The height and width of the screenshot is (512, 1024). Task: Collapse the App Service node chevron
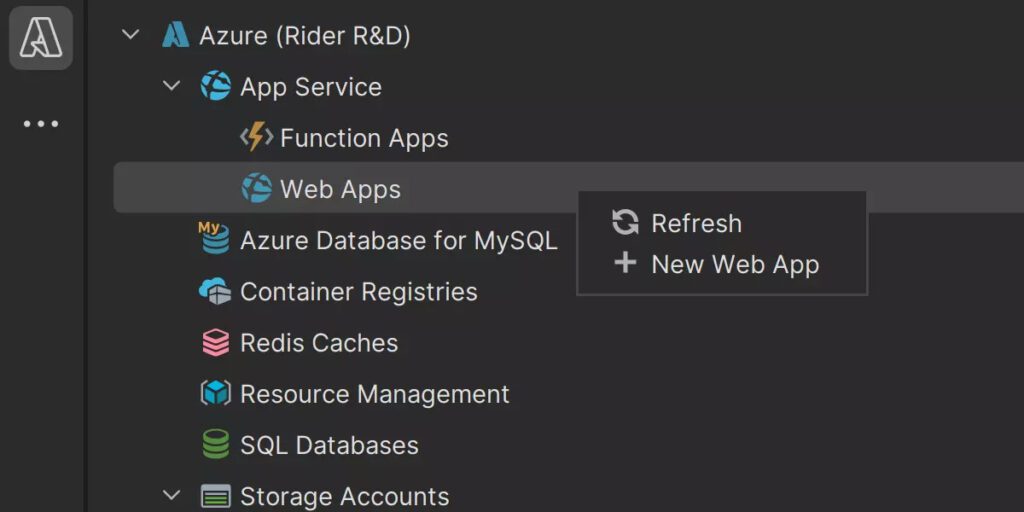[171, 86]
